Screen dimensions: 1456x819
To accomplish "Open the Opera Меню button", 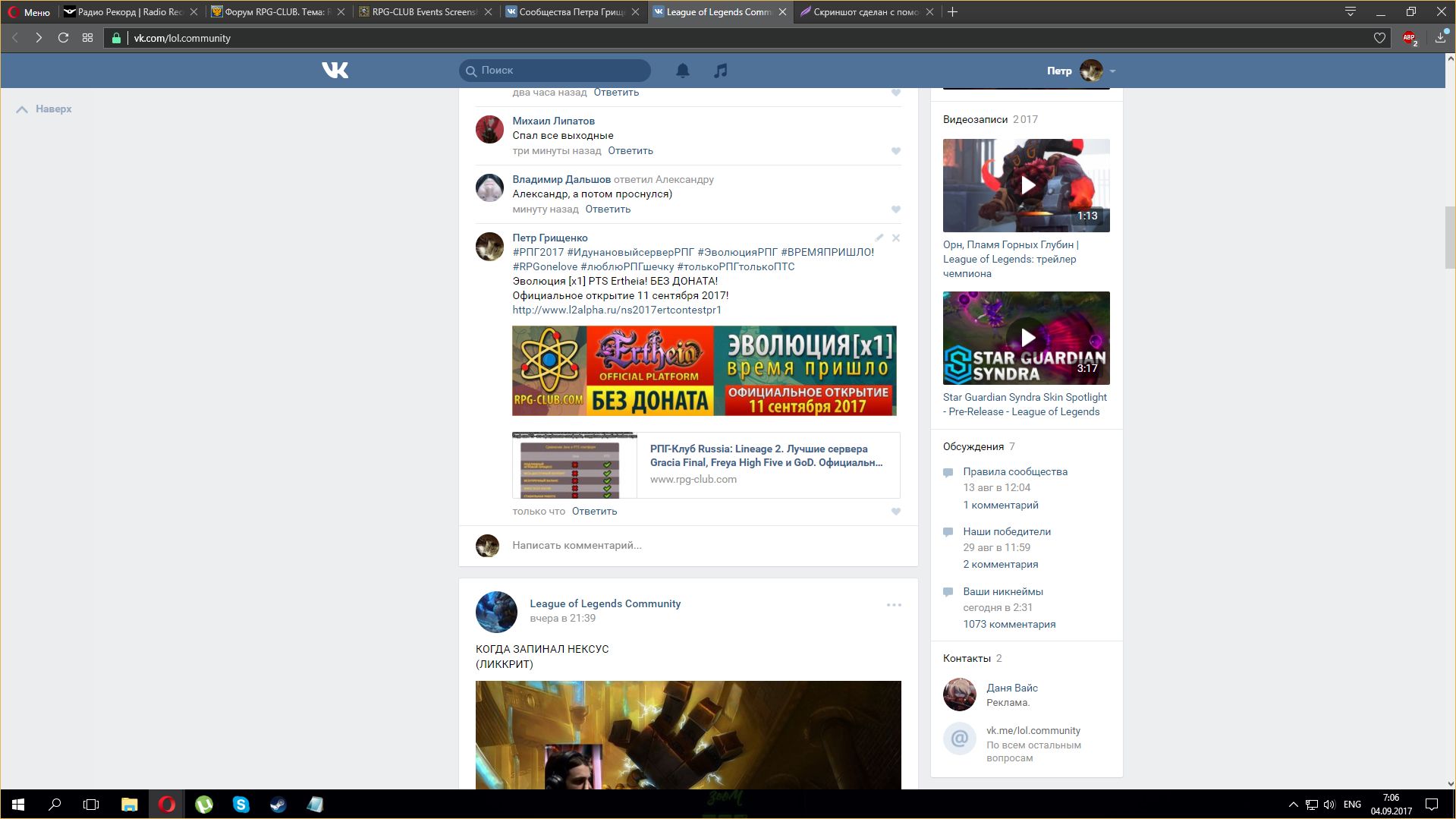I will pos(29,12).
